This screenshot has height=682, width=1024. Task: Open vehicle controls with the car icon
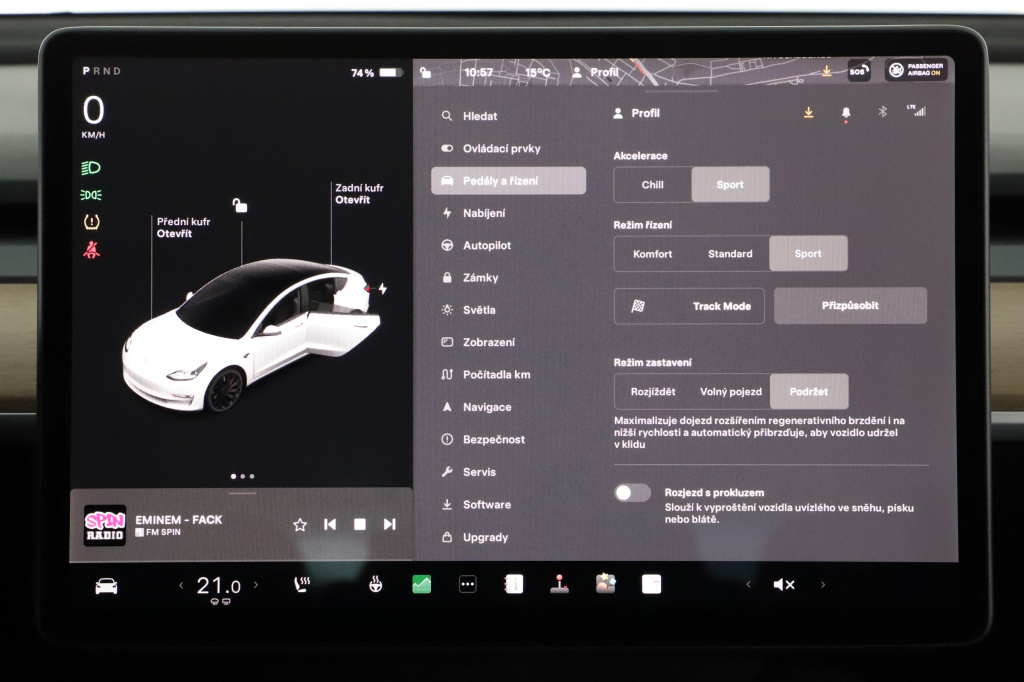tap(106, 584)
